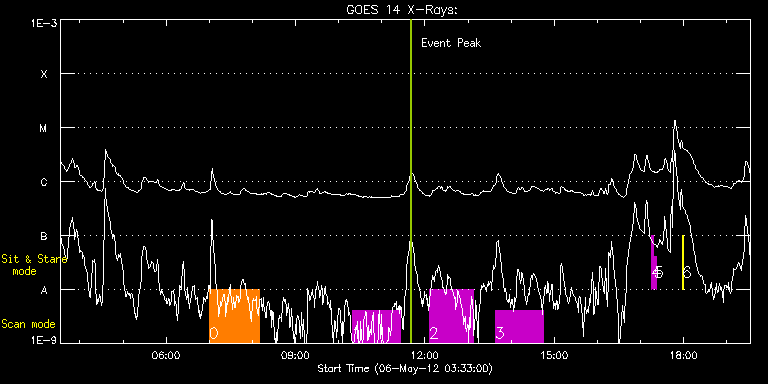Image resolution: width=768 pixels, height=384 pixels.
Task: Click the 12:00 time tick label
Action: pyautogui.click(x=425, y=355)
